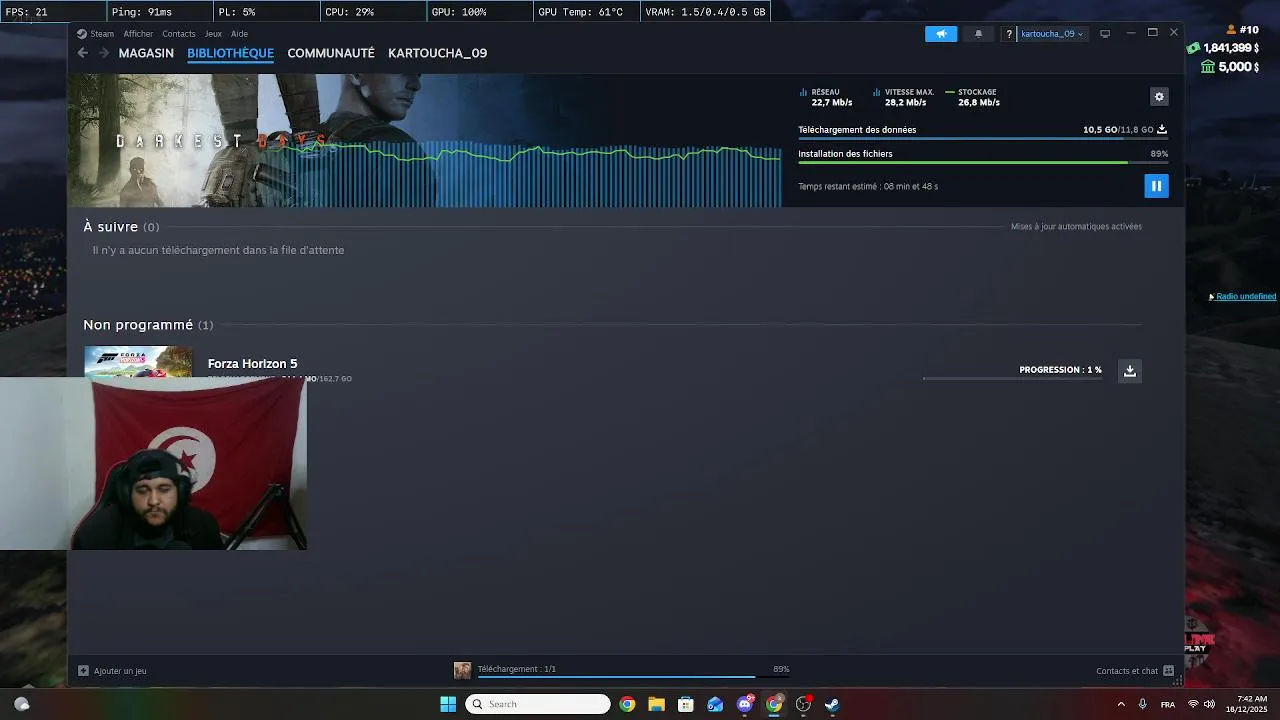This screenshot has width=1280, height=720.
Task: Click the Steam taskbar icon
Action: (x=832, y=704)
